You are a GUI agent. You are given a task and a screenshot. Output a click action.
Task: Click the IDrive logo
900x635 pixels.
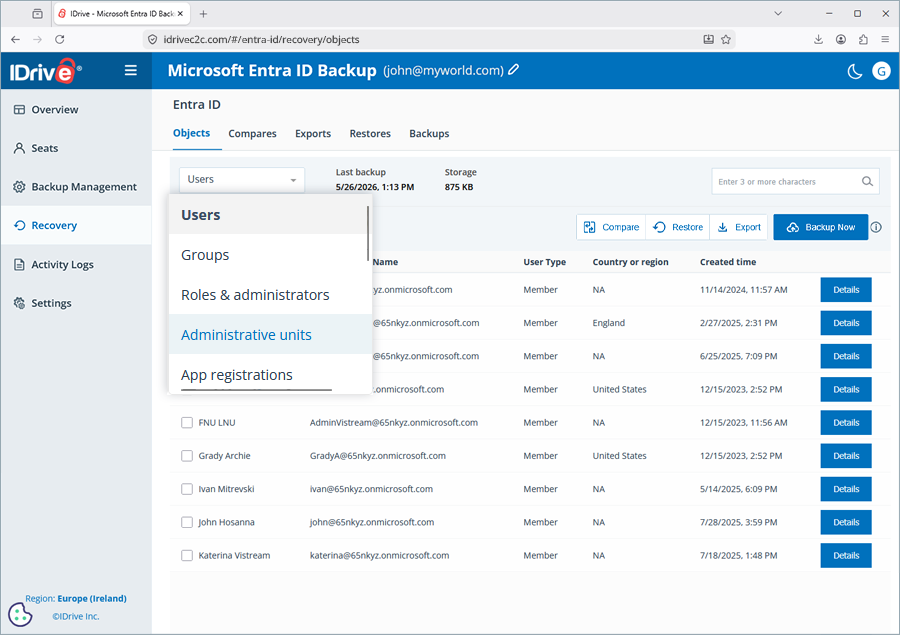45,71
